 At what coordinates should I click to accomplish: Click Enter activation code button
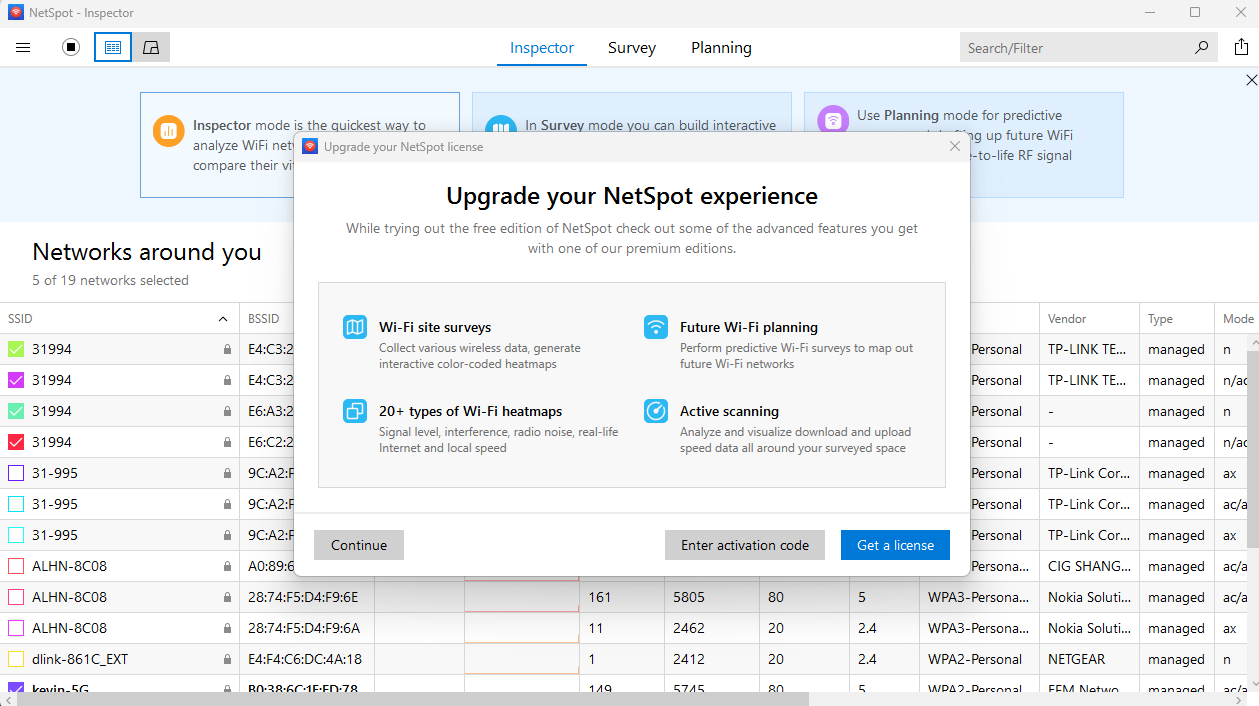coord(745,545)
